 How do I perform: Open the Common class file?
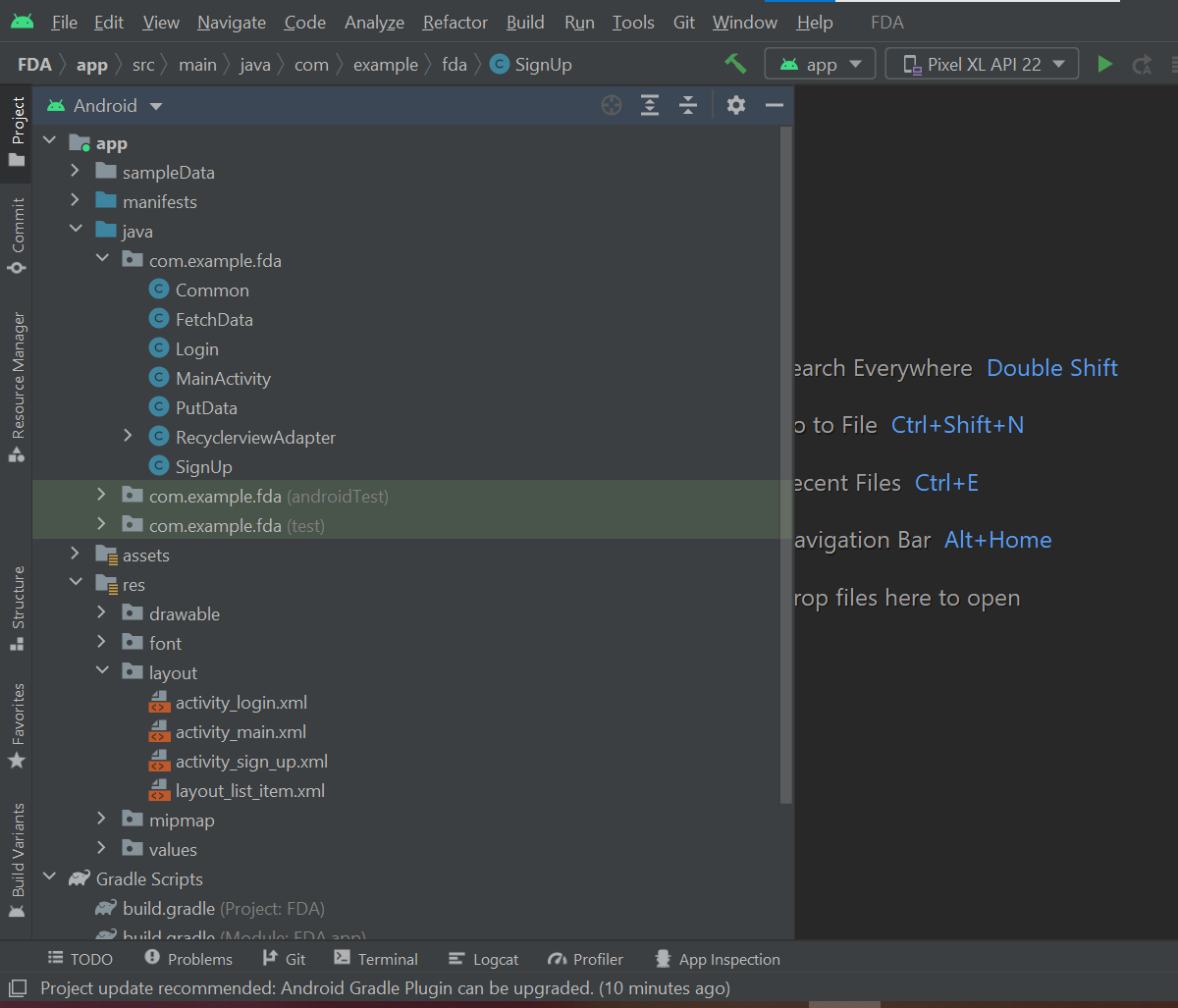[212, 291]
